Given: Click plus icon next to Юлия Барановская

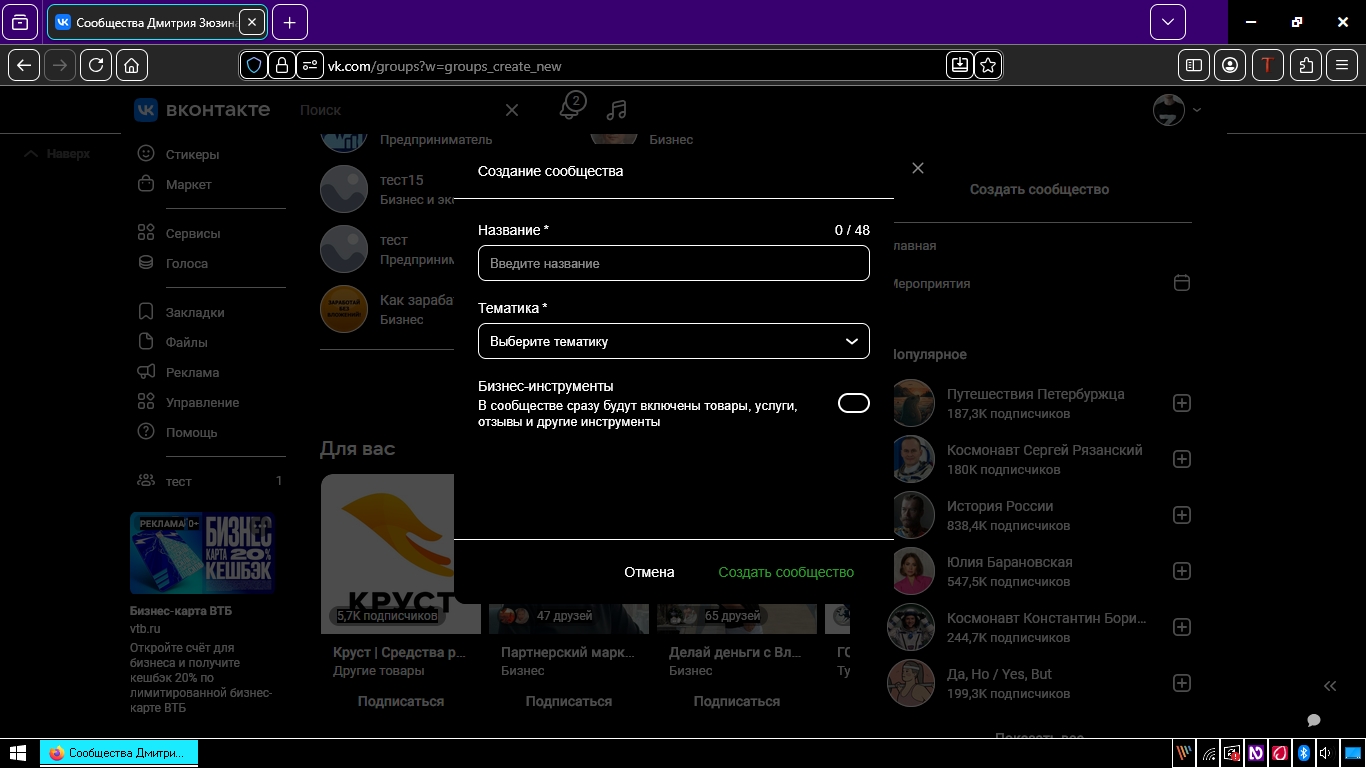Looking at the screenshot, I should (1181, 571).
